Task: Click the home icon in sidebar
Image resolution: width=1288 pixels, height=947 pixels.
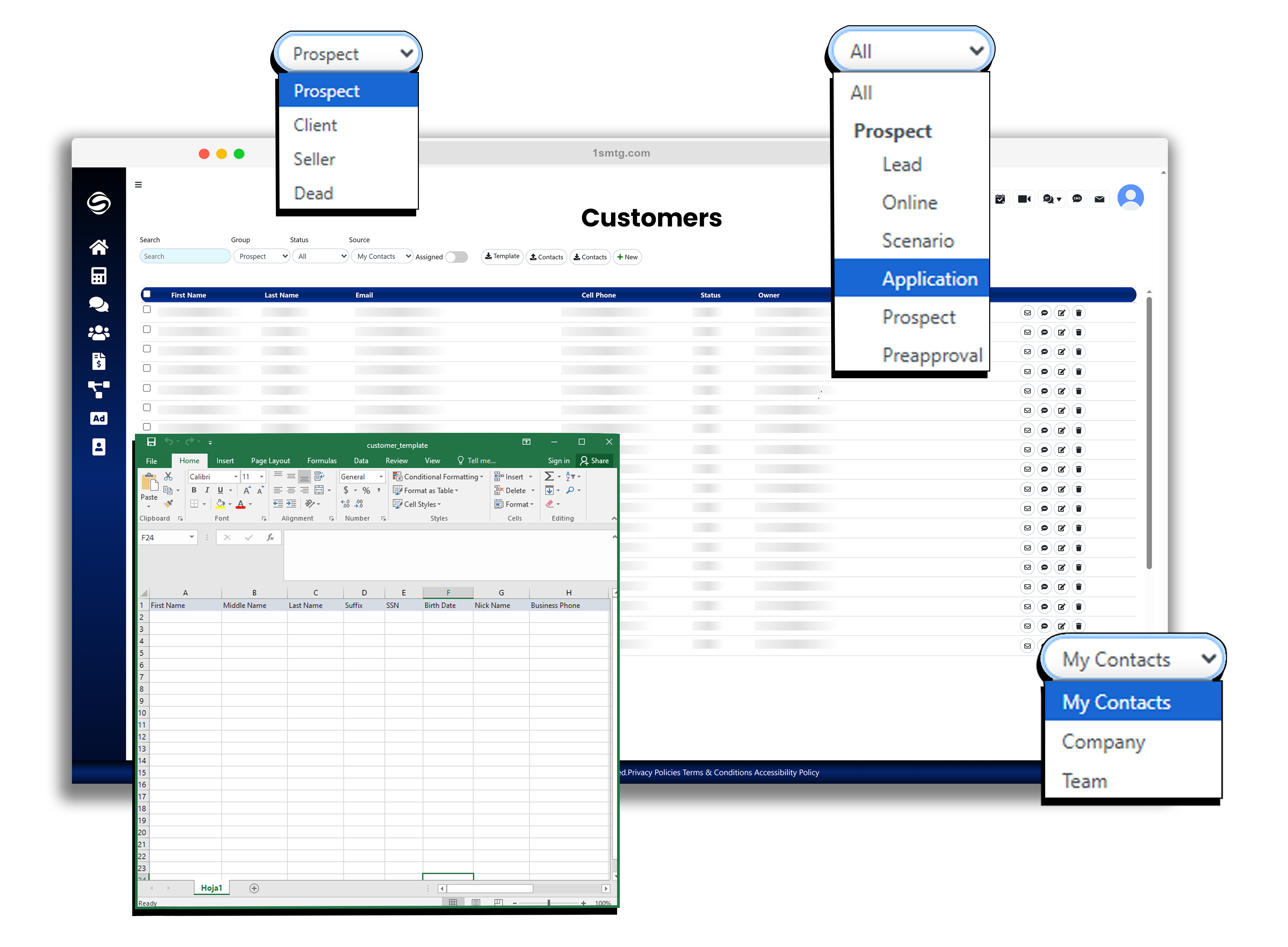Action: [99, 247]
